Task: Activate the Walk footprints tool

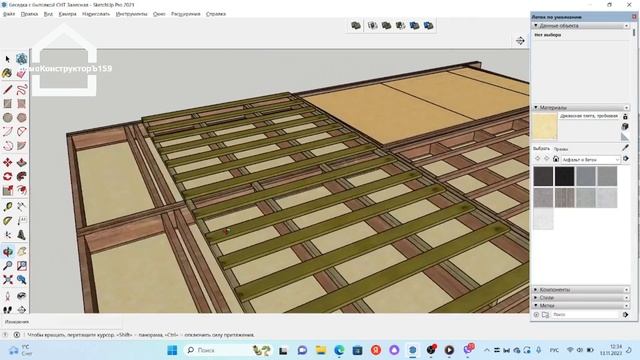Action: point(7,310)
